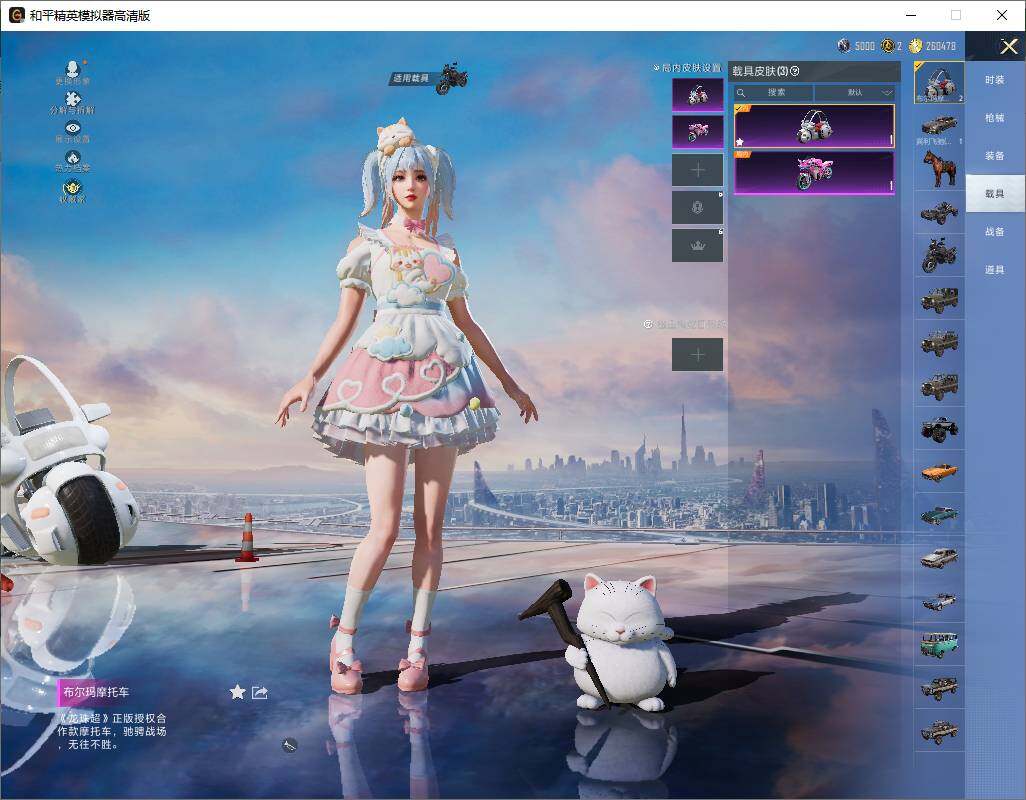This screenshot has height=800, width=1026.
Task: Share the vehicle via arrow icon
Action: pyautogui.click(x=260, y=692)
